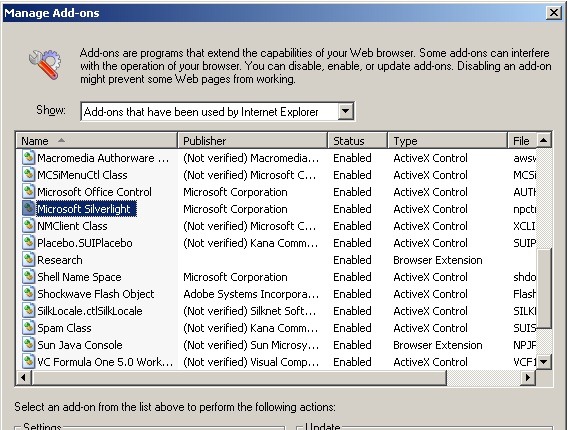The image size is (568, 430).
Task: Click Browser Extension type in Research row
Action: 438,260
